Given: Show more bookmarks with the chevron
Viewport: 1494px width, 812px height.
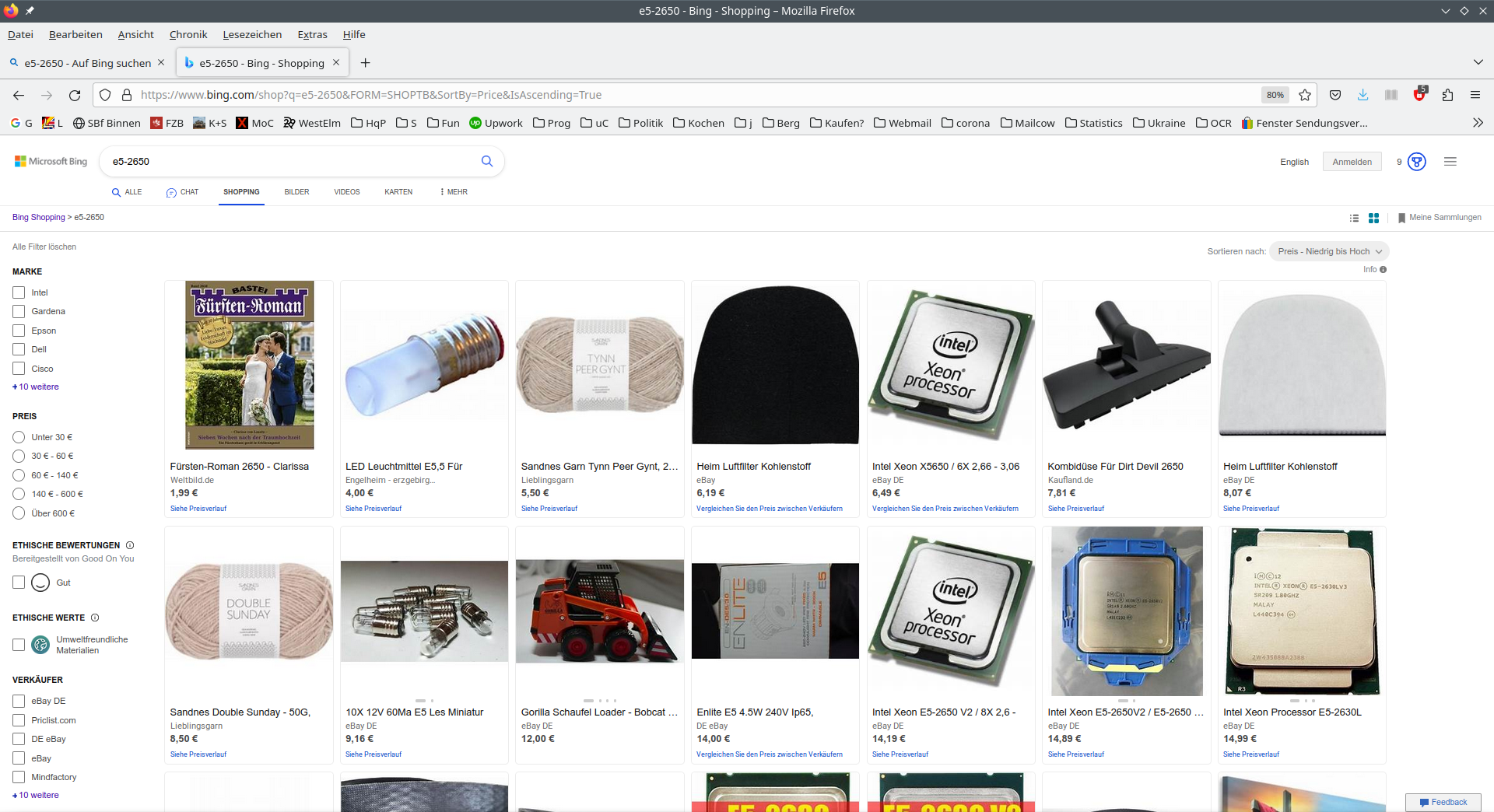Looking at the screenshot, I should tap(1478, 123).
